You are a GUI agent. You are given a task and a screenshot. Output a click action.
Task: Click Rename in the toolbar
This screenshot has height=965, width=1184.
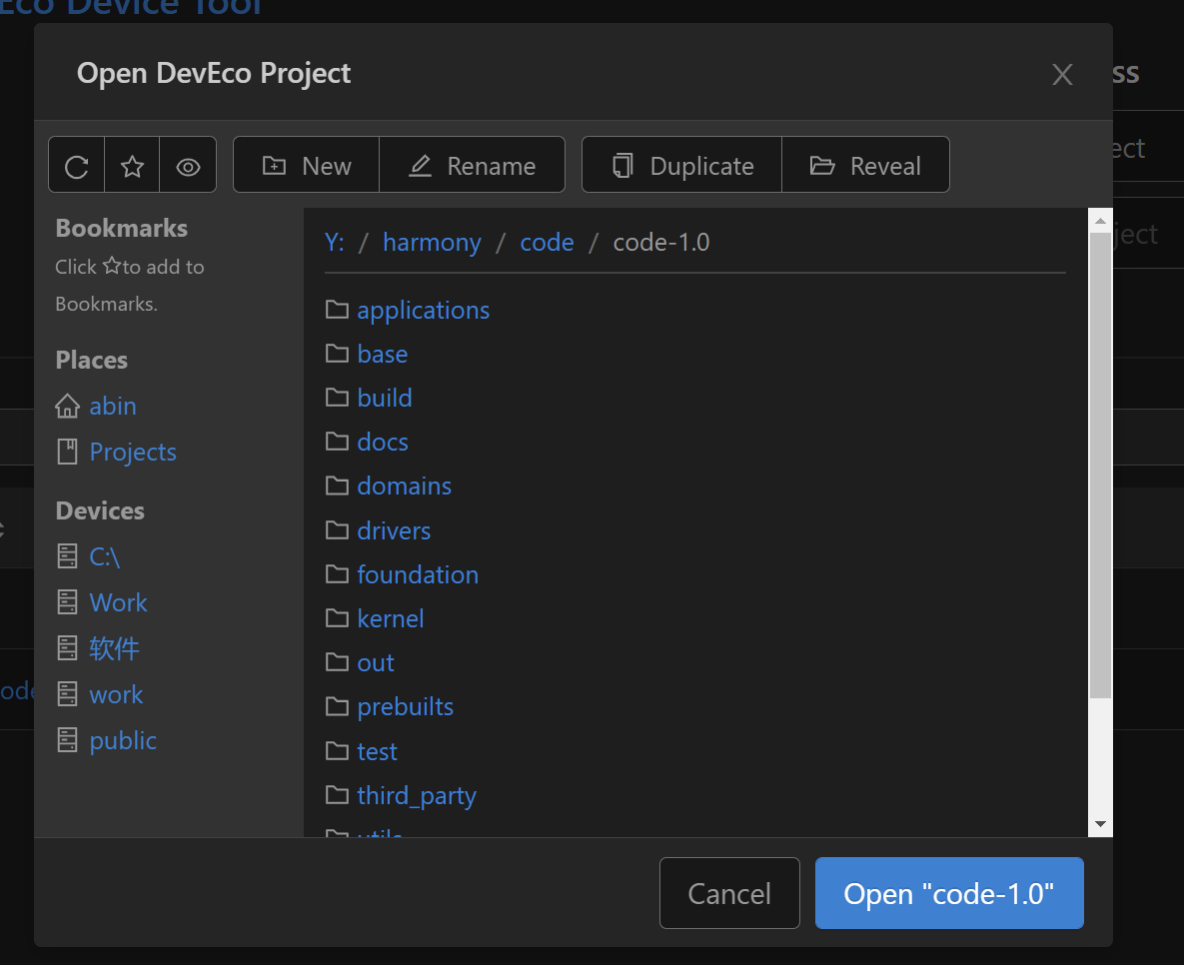pos(472,166)
